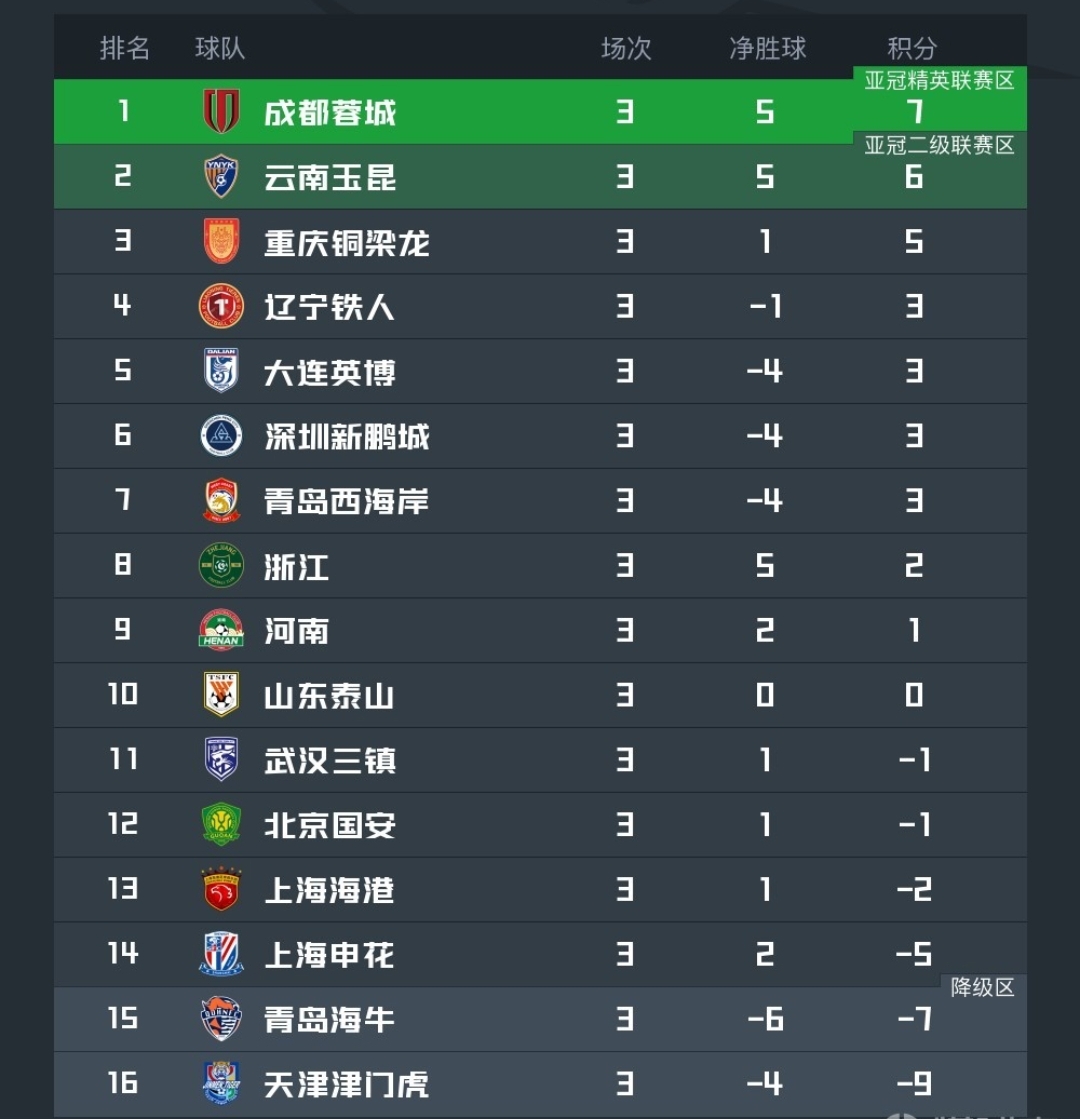Screen dimensions: 1080x1119
Task: Click the 青岛海牛 team name
Action: (329, 1020)
